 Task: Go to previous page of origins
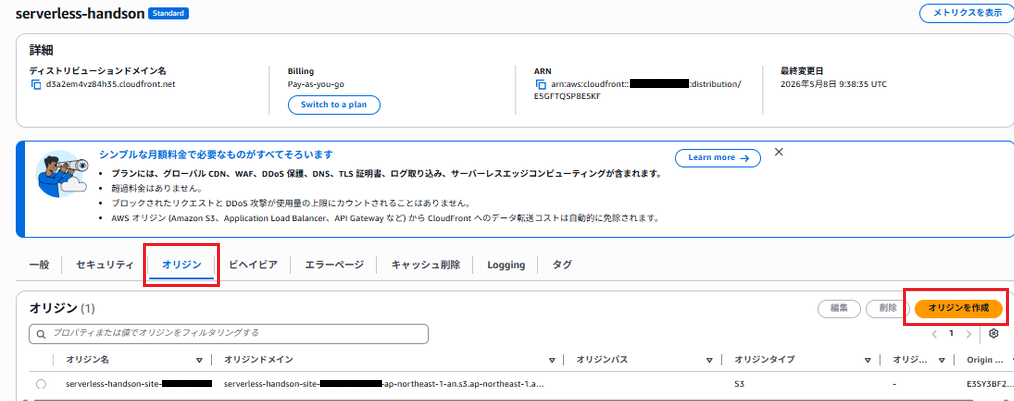934,334
